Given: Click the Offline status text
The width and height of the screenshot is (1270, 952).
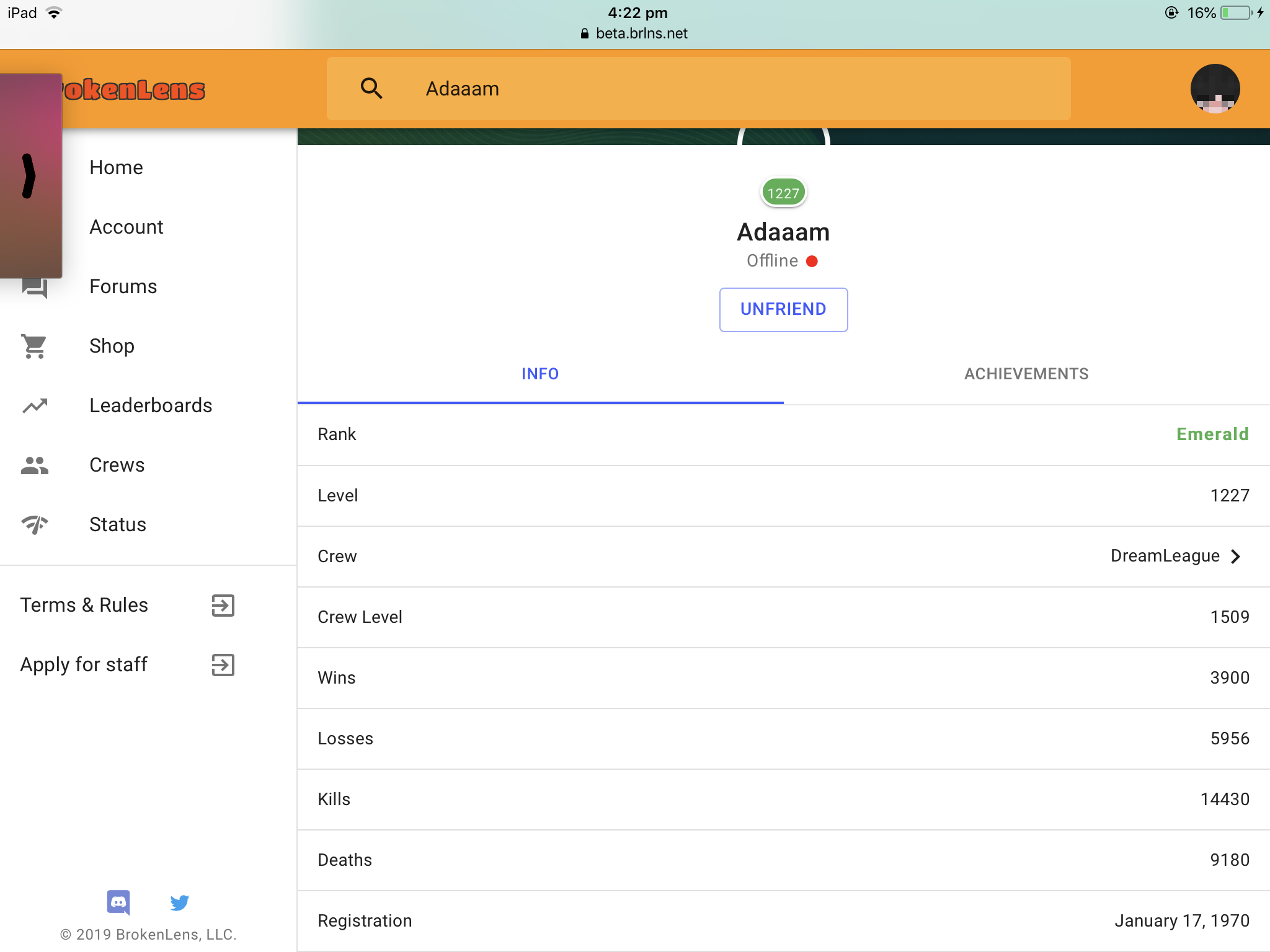Looking at the screenshot, I should [x=772, y=261].
